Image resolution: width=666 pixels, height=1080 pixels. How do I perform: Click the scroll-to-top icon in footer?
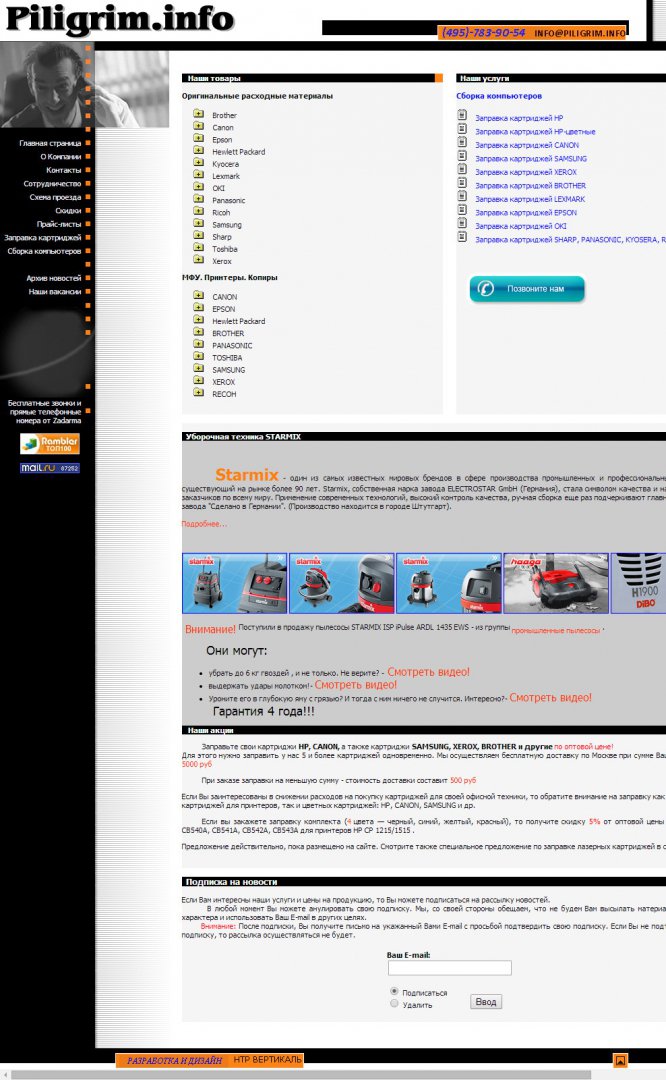(620, 1061)
